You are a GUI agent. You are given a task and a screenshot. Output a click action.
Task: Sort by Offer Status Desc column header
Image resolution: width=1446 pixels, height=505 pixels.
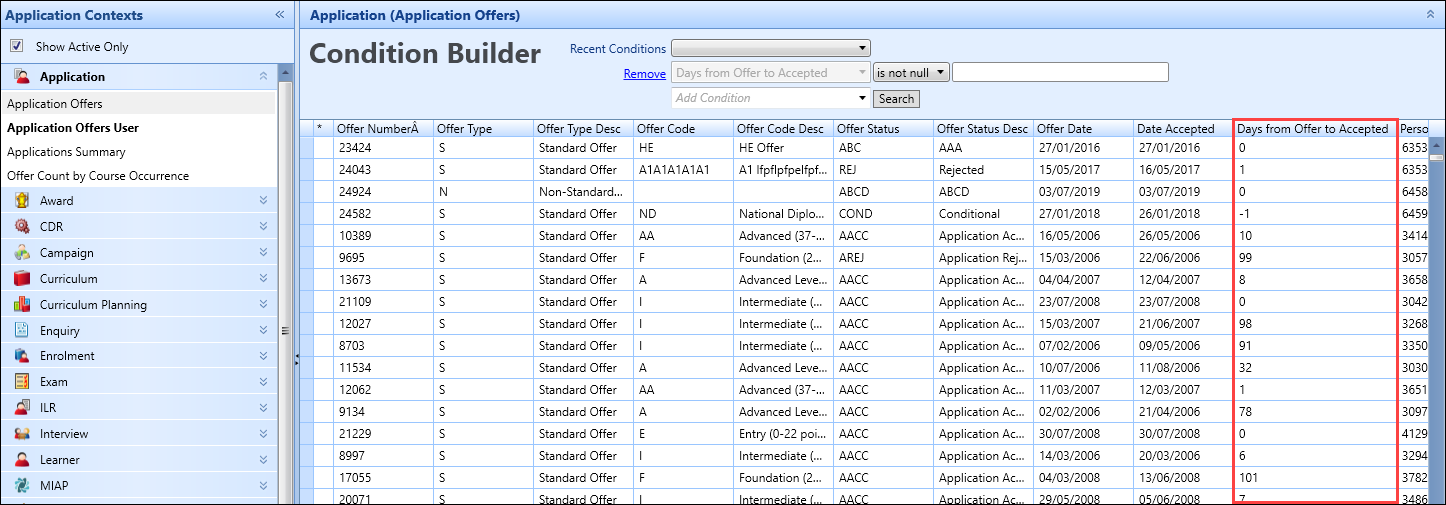click(x=983, y=128)
